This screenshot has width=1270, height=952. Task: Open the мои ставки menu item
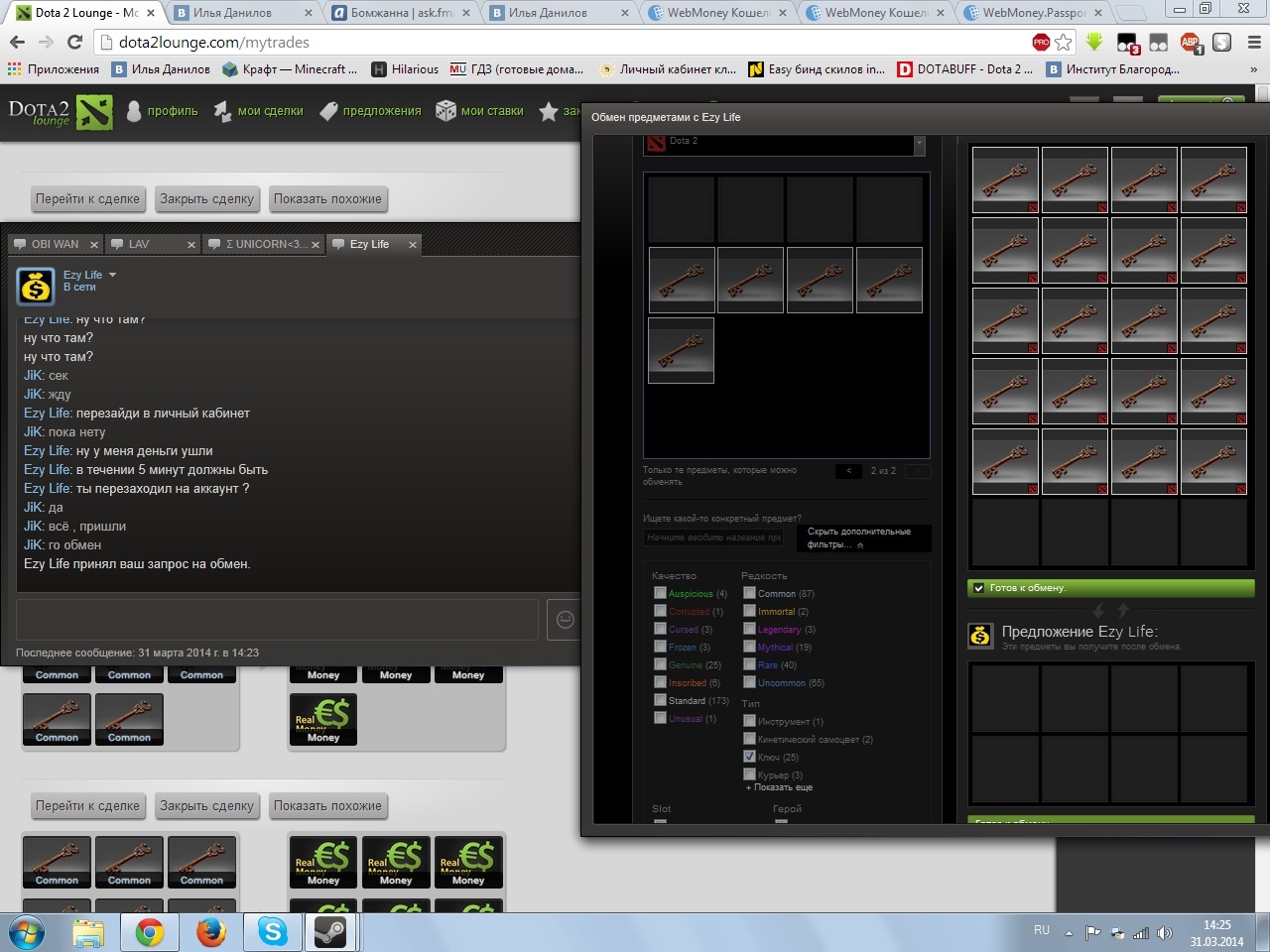[480, 111]
